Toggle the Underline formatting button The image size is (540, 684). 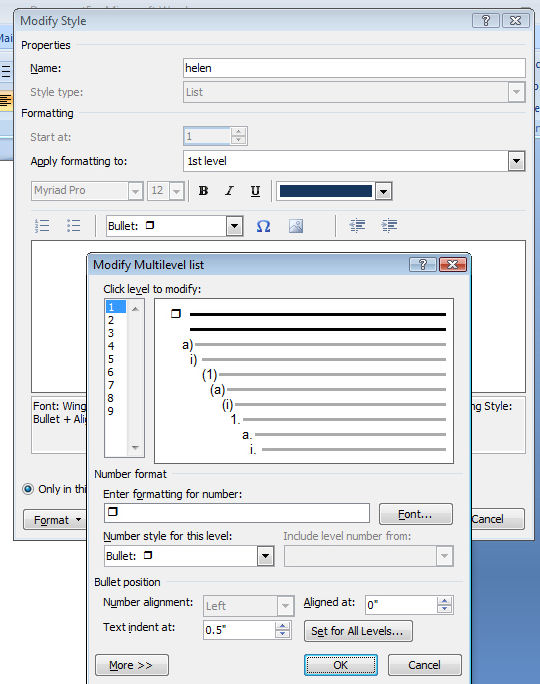pyautogui.click(x=255, y=191)
